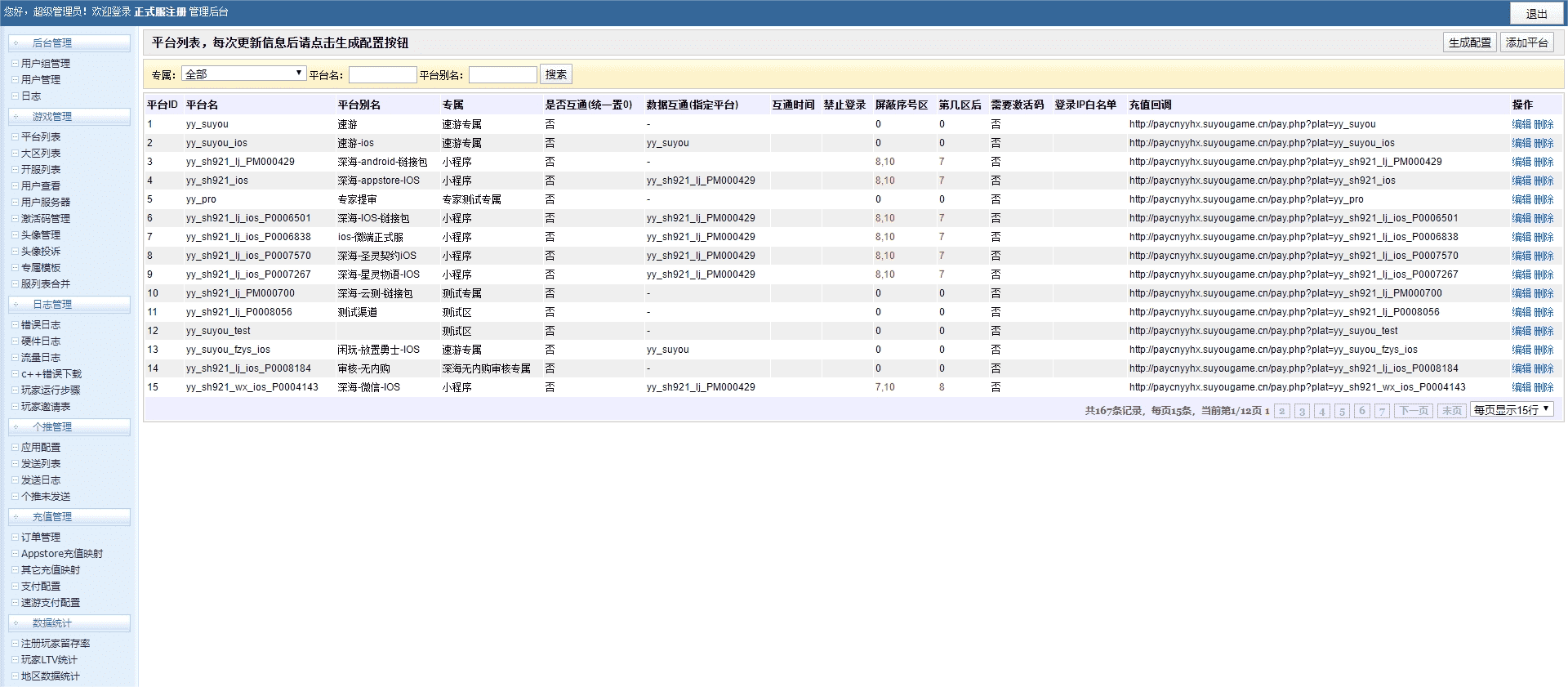Go to 订单管理 in the sidebar

point(41,538)
